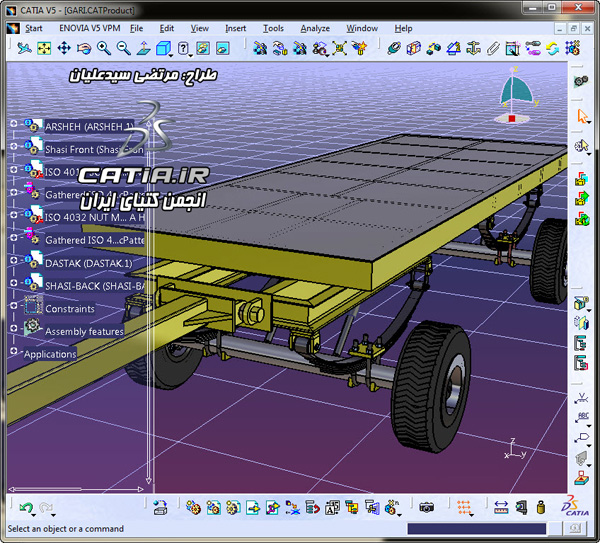This screenshot has width=600, height=543.
Task: Open the Redo history dropdown arrow
Action: click(54, 515)
